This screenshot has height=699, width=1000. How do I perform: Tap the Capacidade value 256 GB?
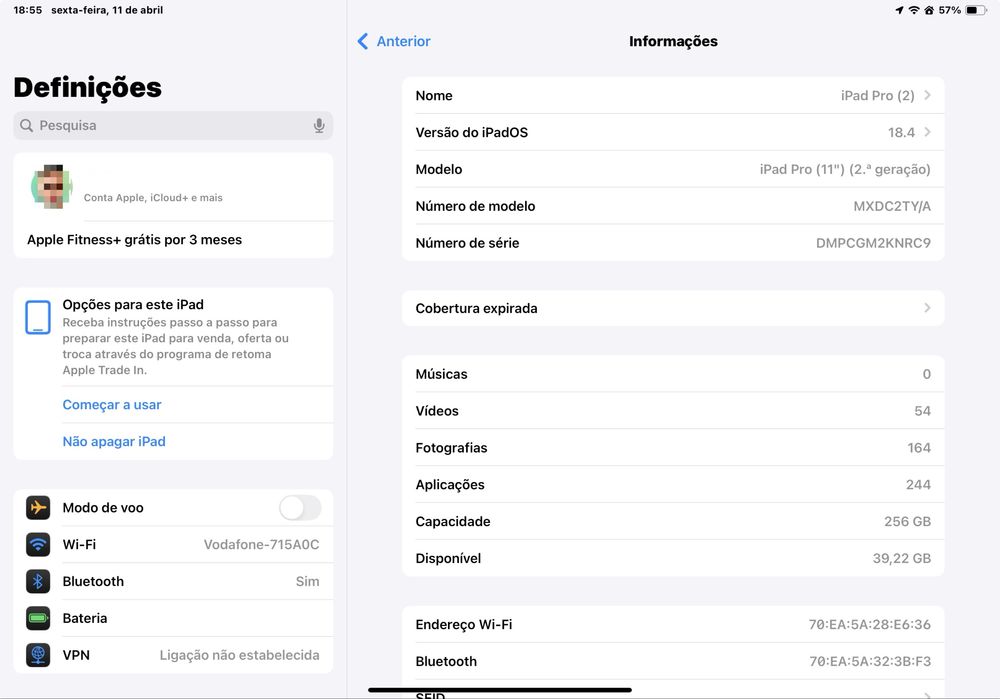click(x=908, y=522)
